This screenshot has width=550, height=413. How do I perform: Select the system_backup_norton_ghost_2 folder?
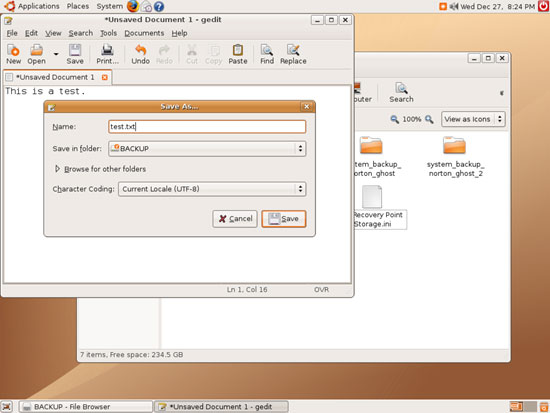[x=455, y=157]
